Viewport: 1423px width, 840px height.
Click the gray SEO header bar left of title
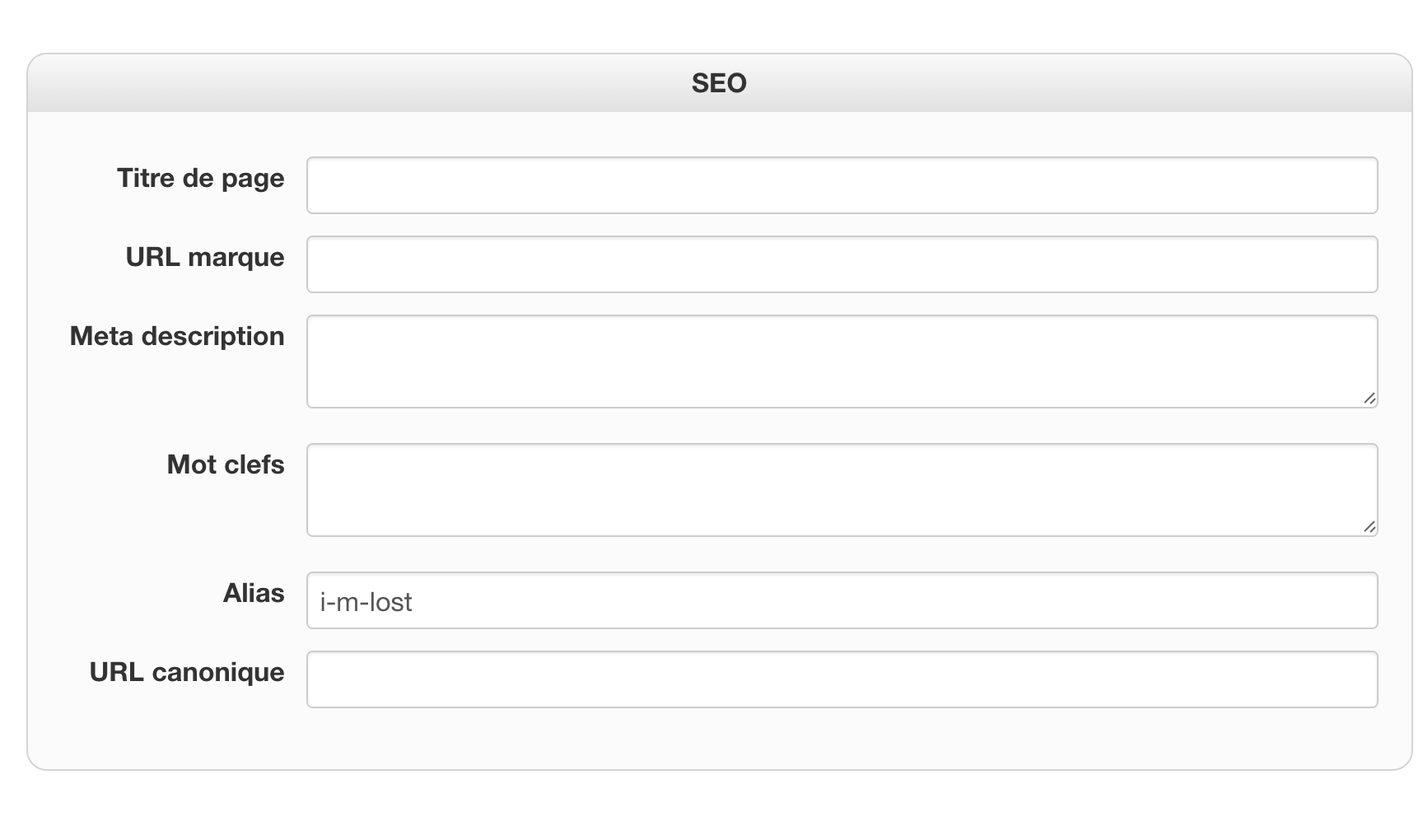click(329, 83)
